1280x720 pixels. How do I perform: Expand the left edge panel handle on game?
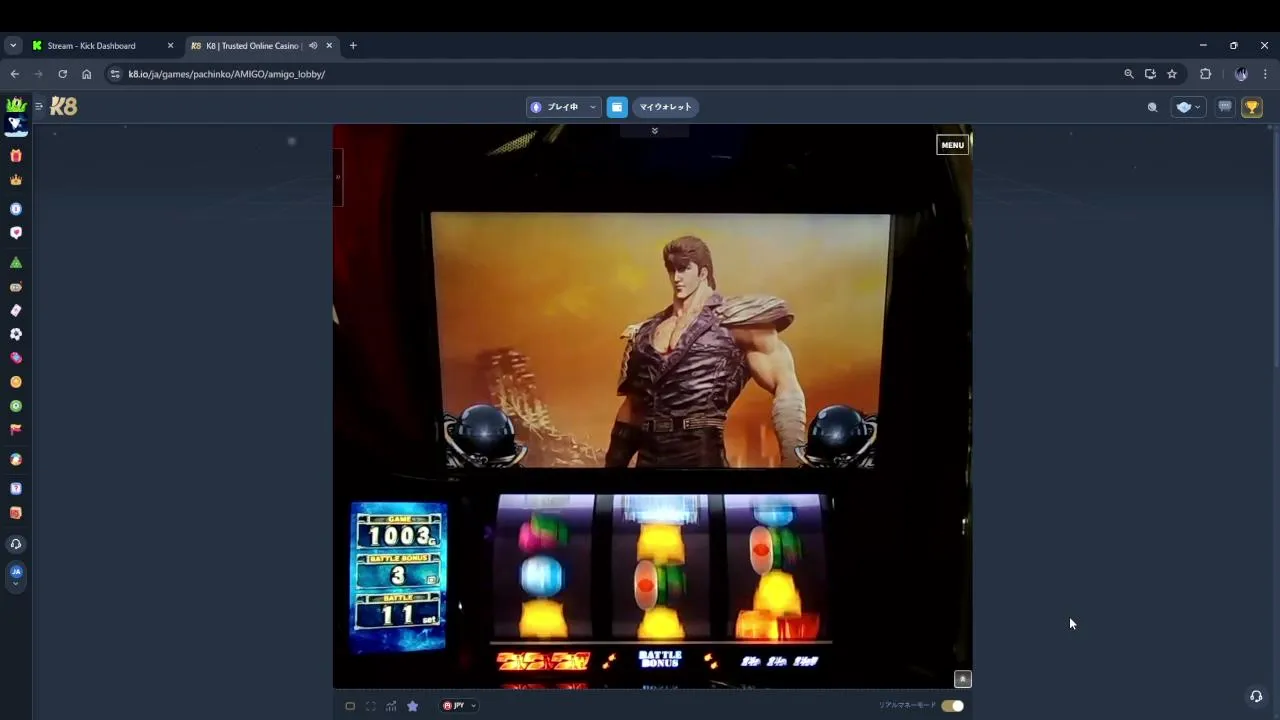(x=338, y=177)
